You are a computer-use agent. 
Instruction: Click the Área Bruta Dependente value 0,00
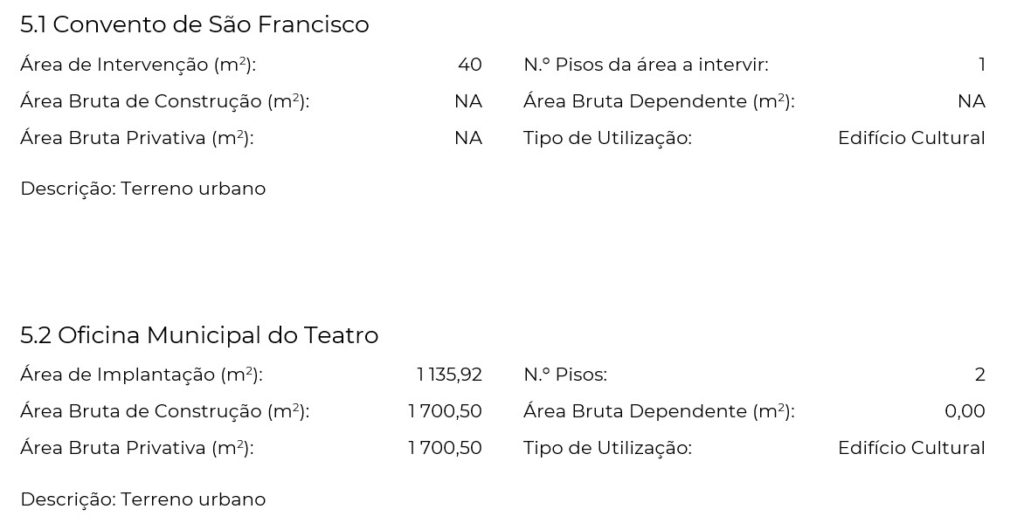(x=964, y=411)
